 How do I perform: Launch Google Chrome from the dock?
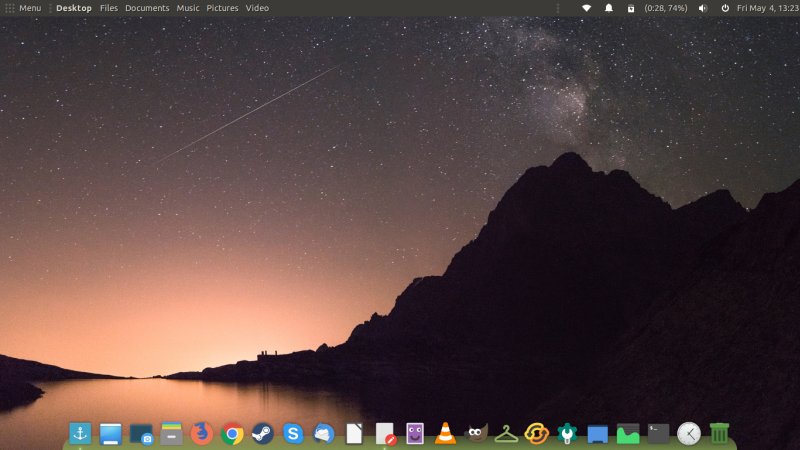232,433
